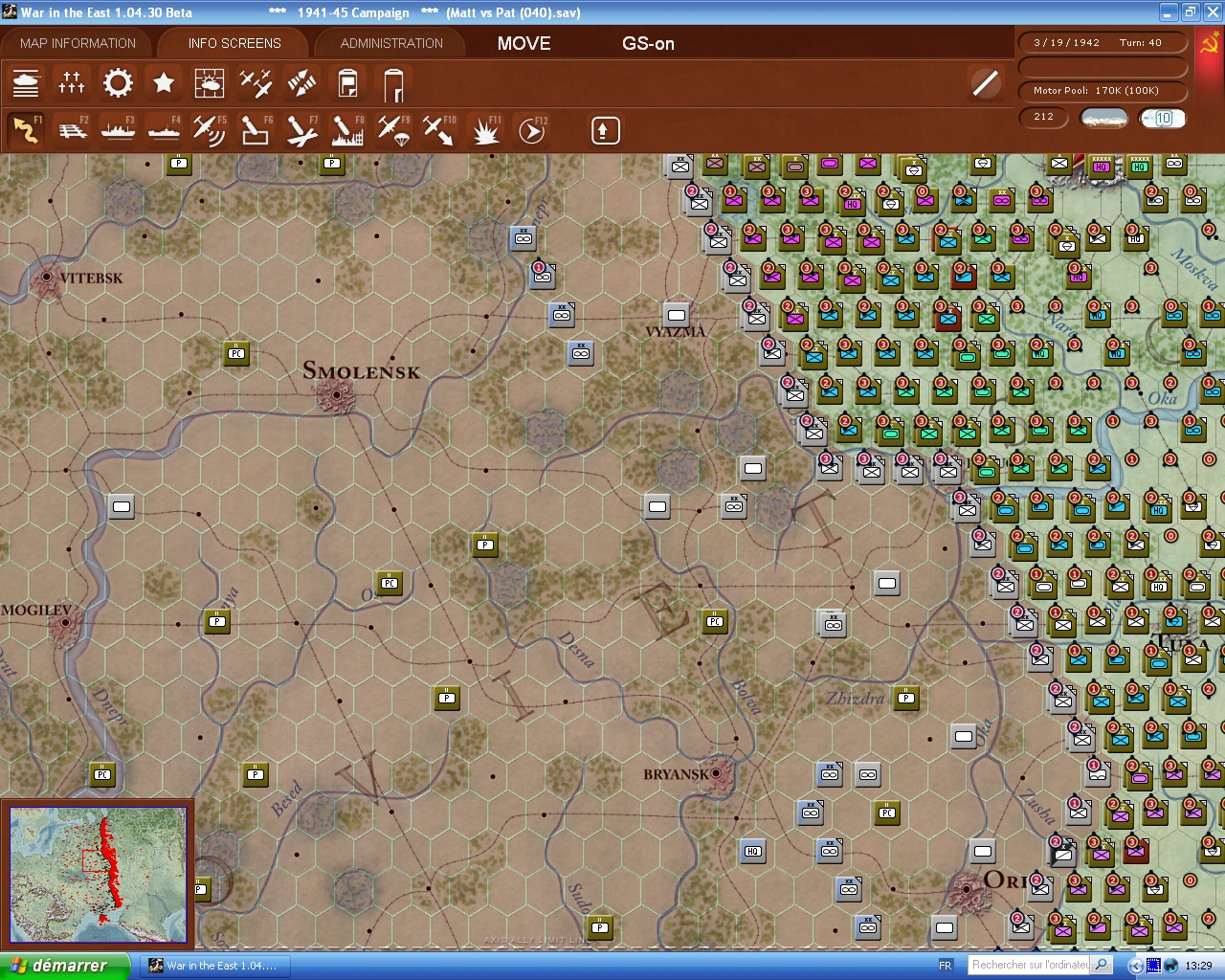The image size is (1225, 980).
Task: Open the losses screen with crosses icon
Action: 72,83
